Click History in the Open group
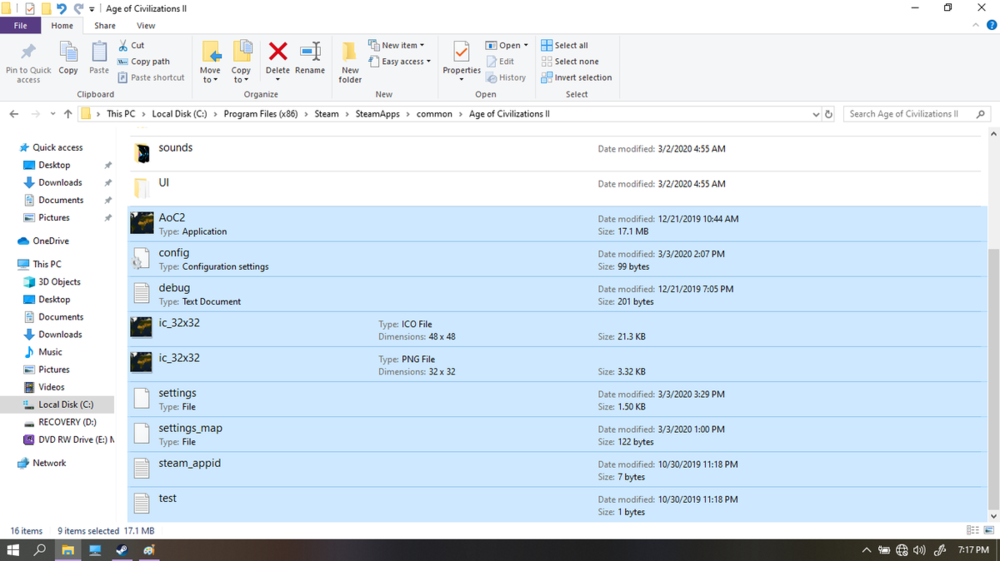This screenshot has width=1000, height=561. tap(506, 77)
